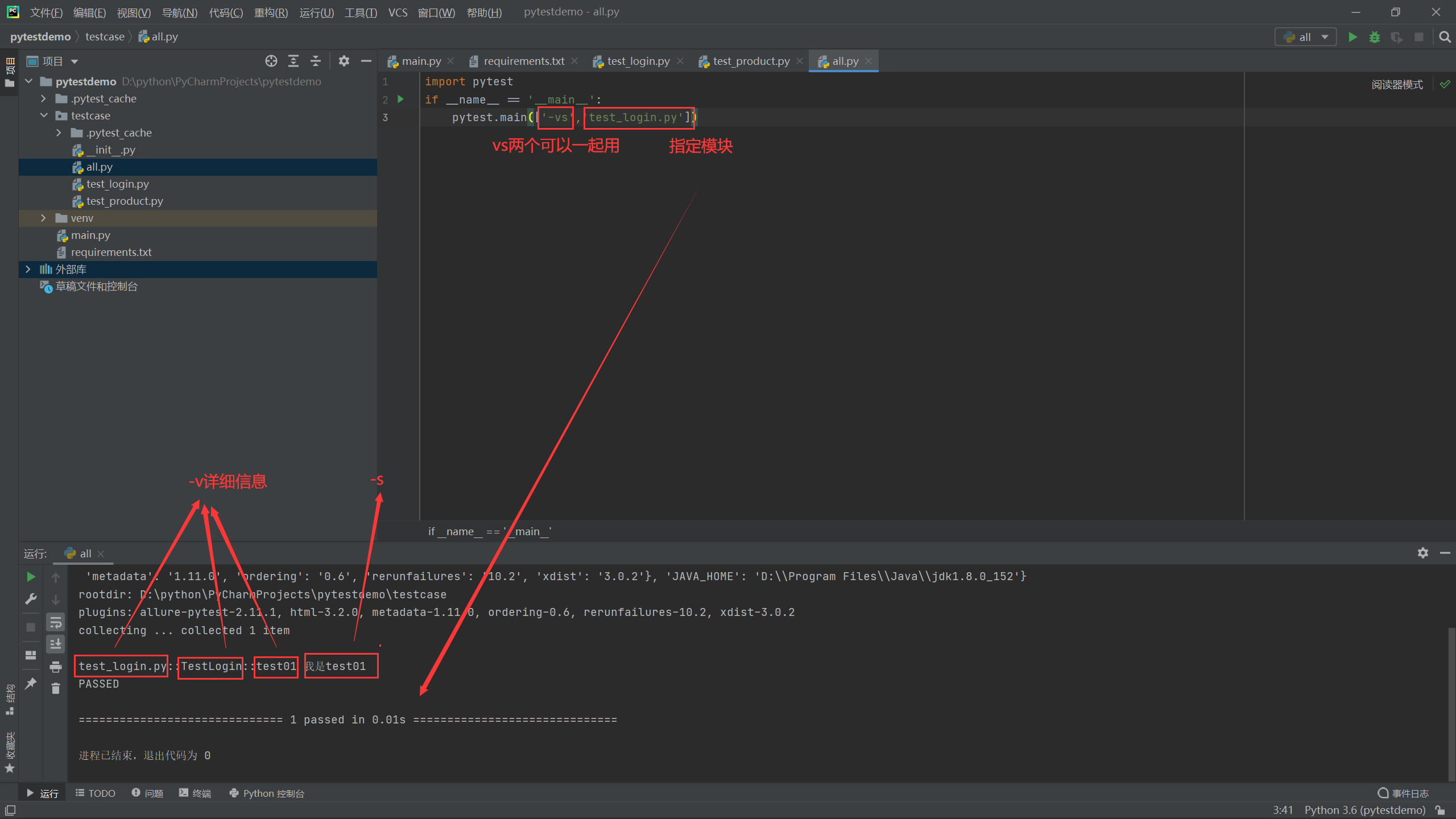Open project panel gear settings

(x=344, y=61)
